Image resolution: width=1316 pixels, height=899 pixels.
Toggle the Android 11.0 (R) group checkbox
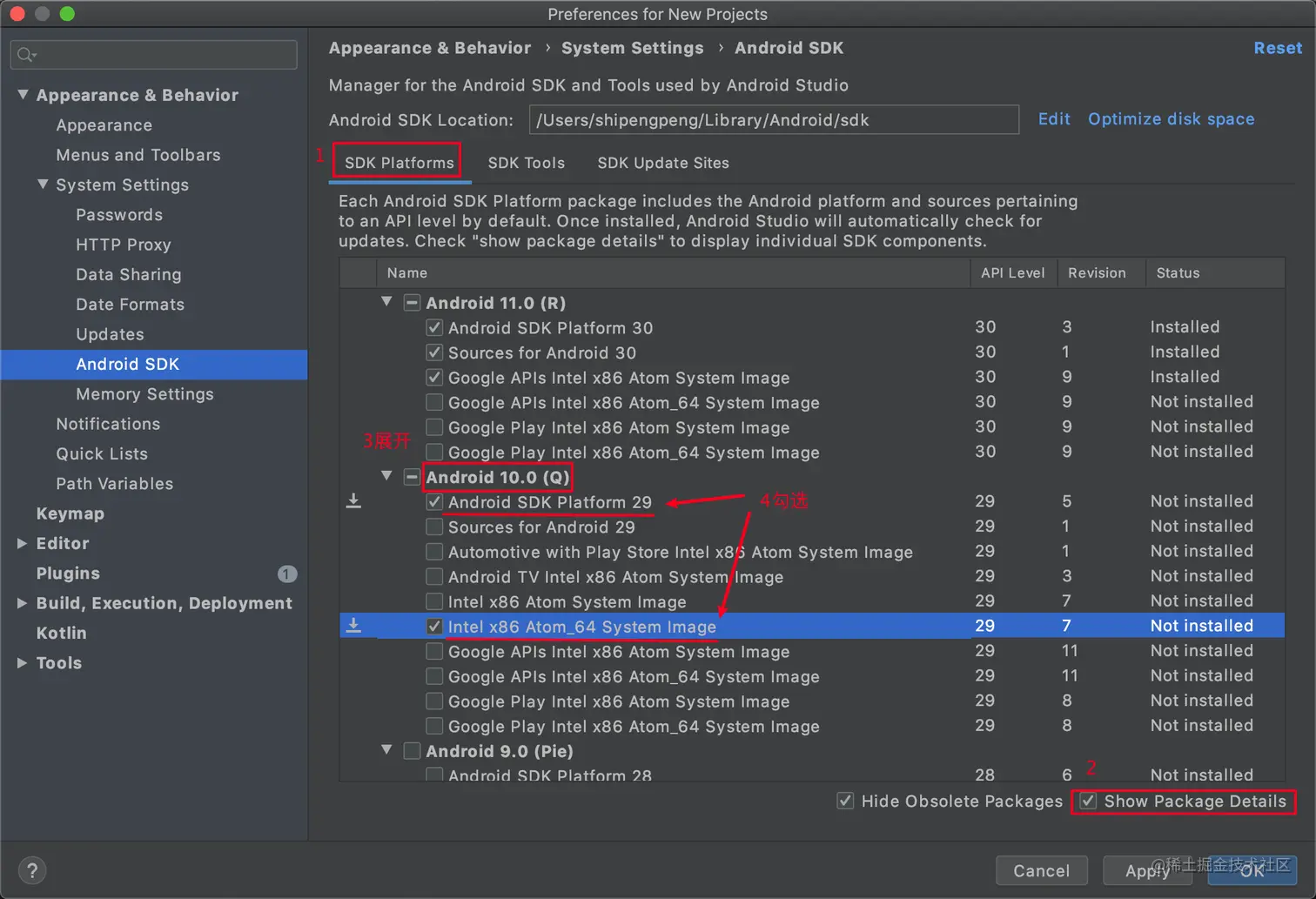point(413,303)
